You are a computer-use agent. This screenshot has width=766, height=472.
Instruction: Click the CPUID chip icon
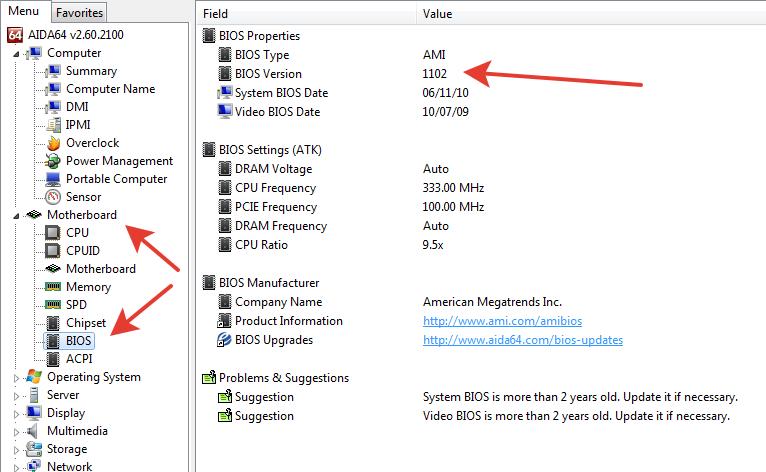click(x=53, y=251)
